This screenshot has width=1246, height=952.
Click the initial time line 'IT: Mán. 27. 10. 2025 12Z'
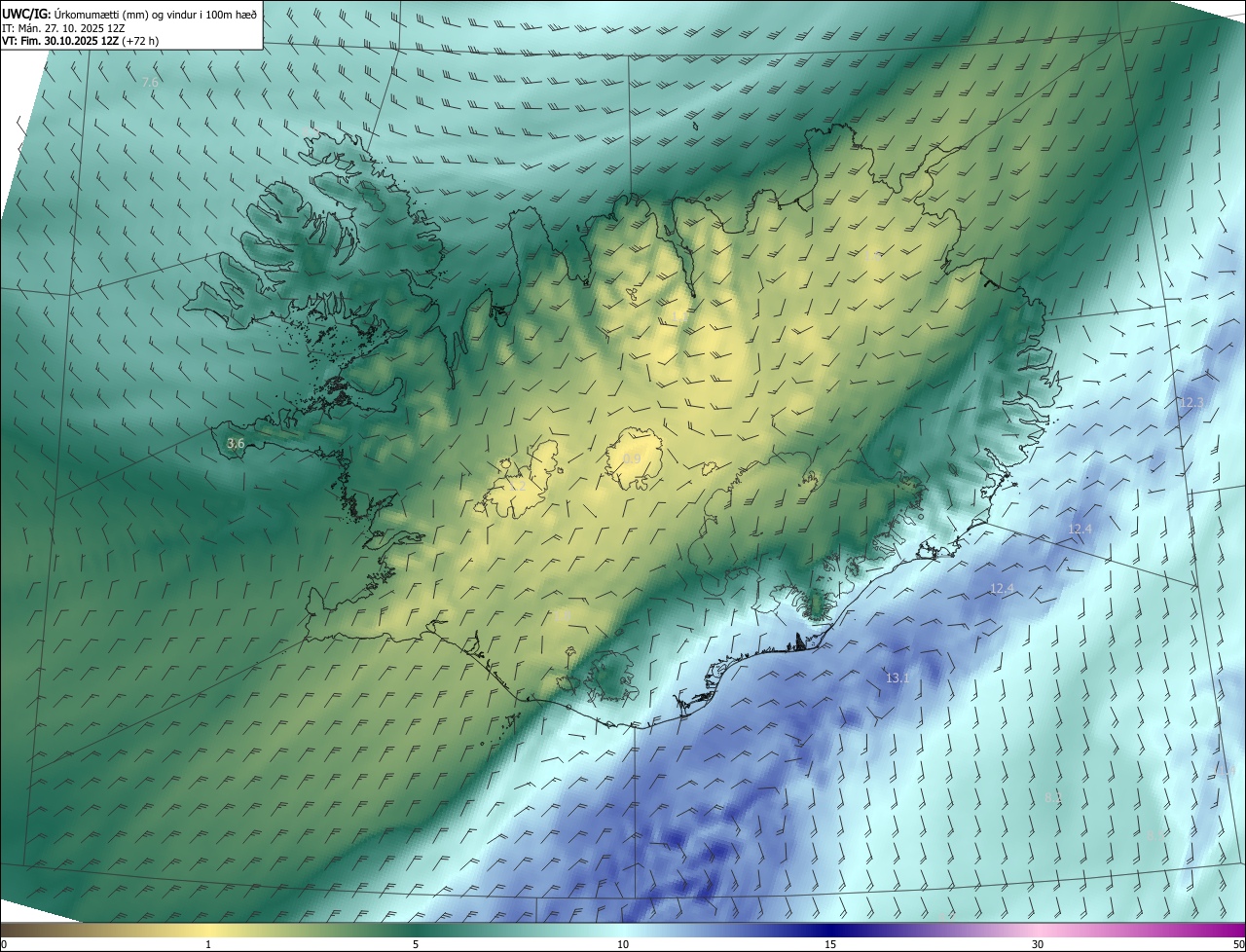[63, 28]
